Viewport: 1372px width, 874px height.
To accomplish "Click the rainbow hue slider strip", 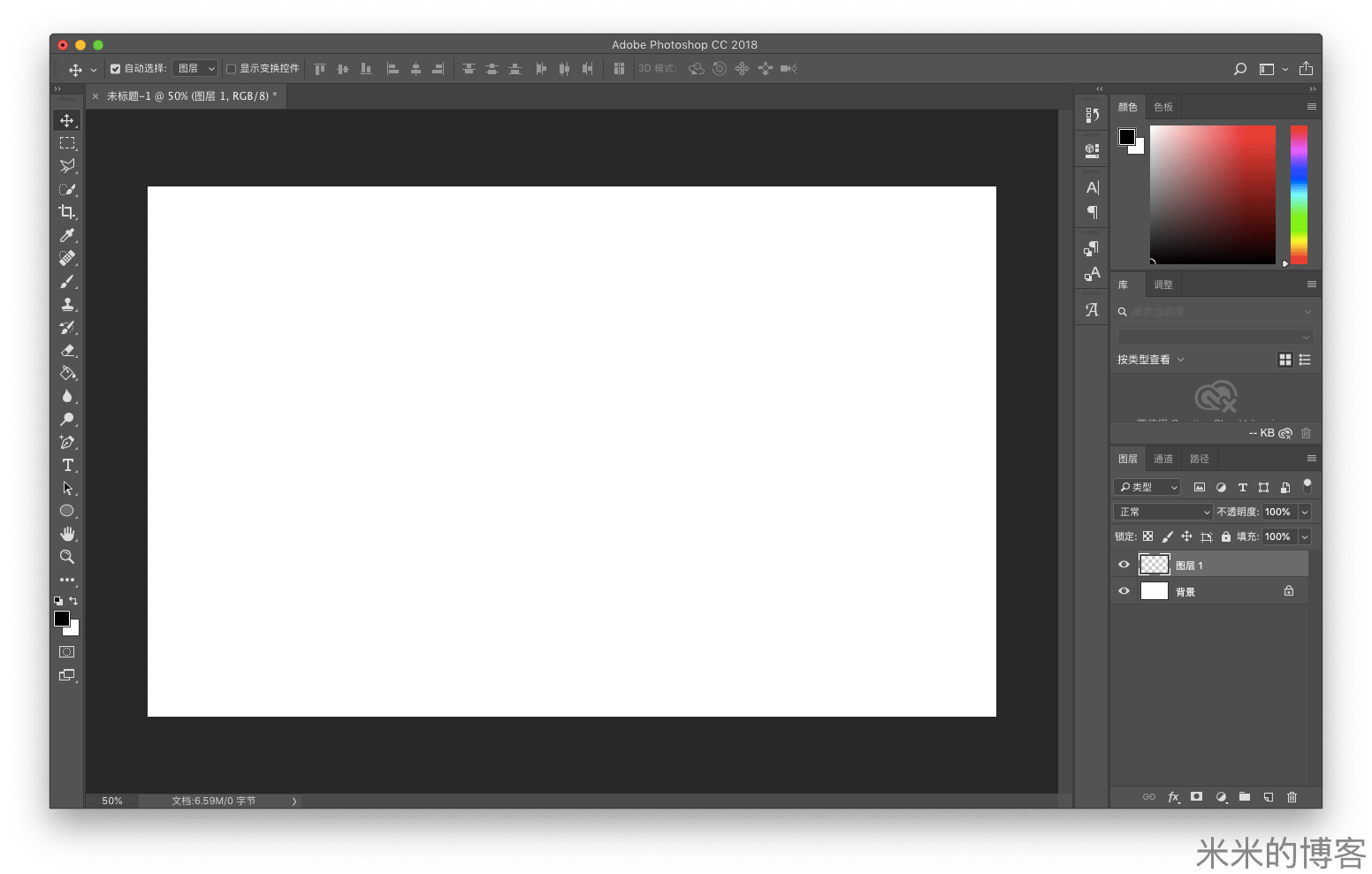I will (1298, 194).
